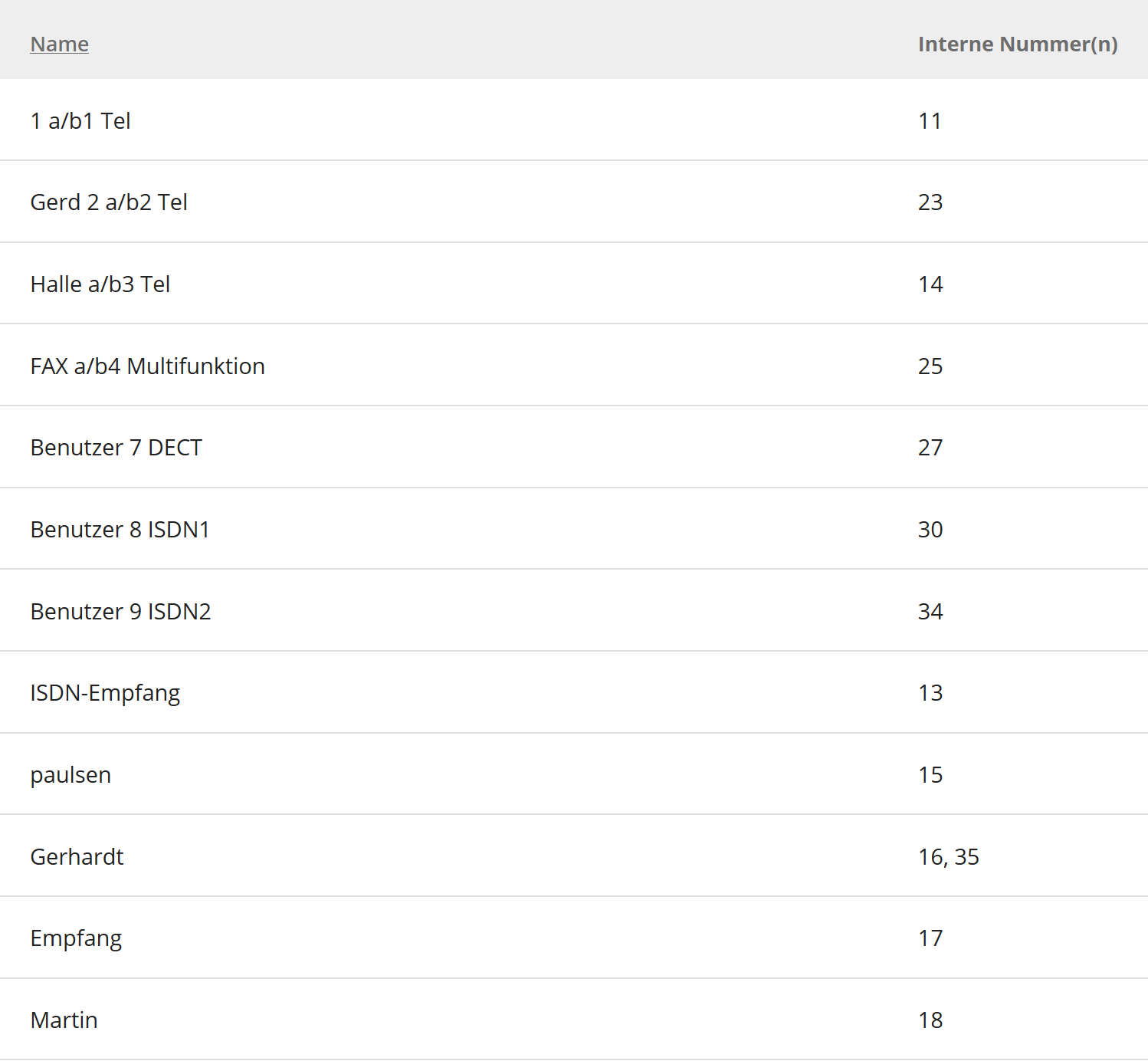Screen dimensions: 1148x1061
Task: Click the FAX a/b4 Multifunktion row
Action: (x=148, y=366)
